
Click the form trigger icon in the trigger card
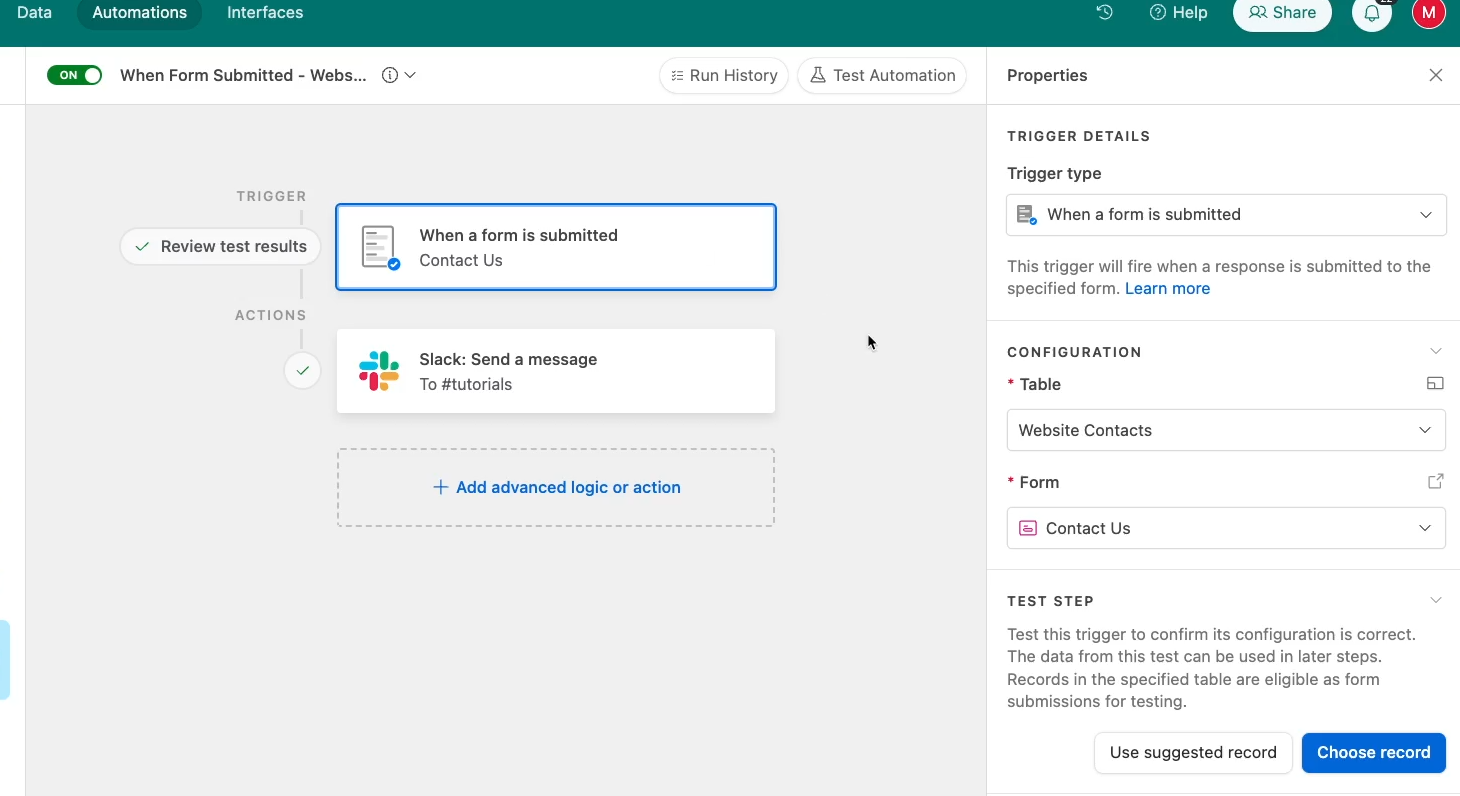click(380, 248)
